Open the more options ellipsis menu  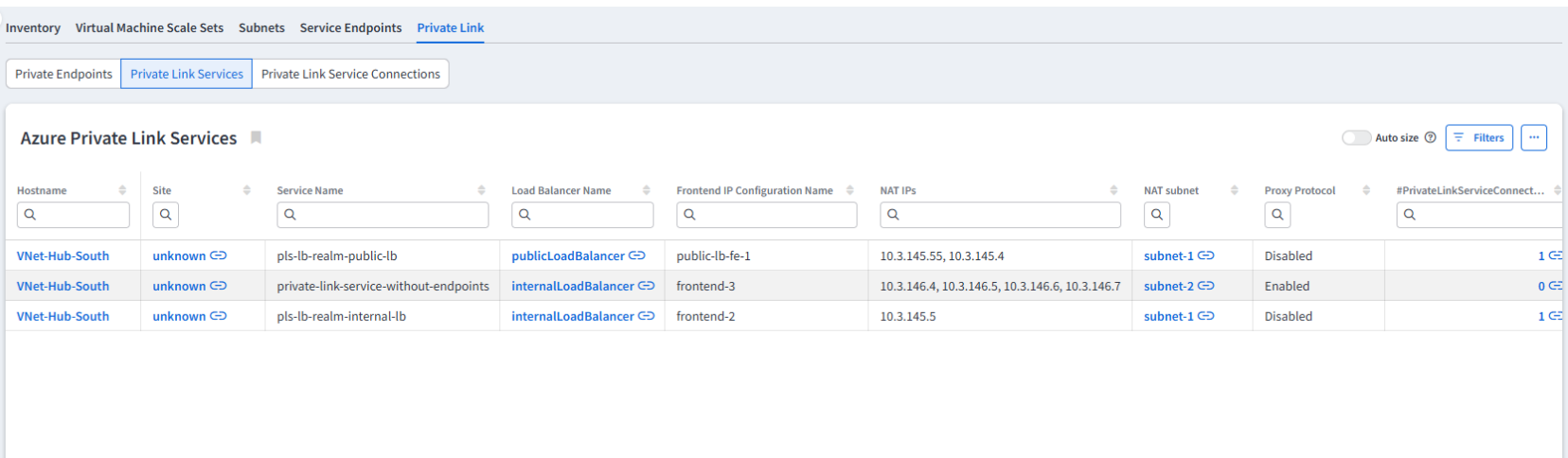1533,138
